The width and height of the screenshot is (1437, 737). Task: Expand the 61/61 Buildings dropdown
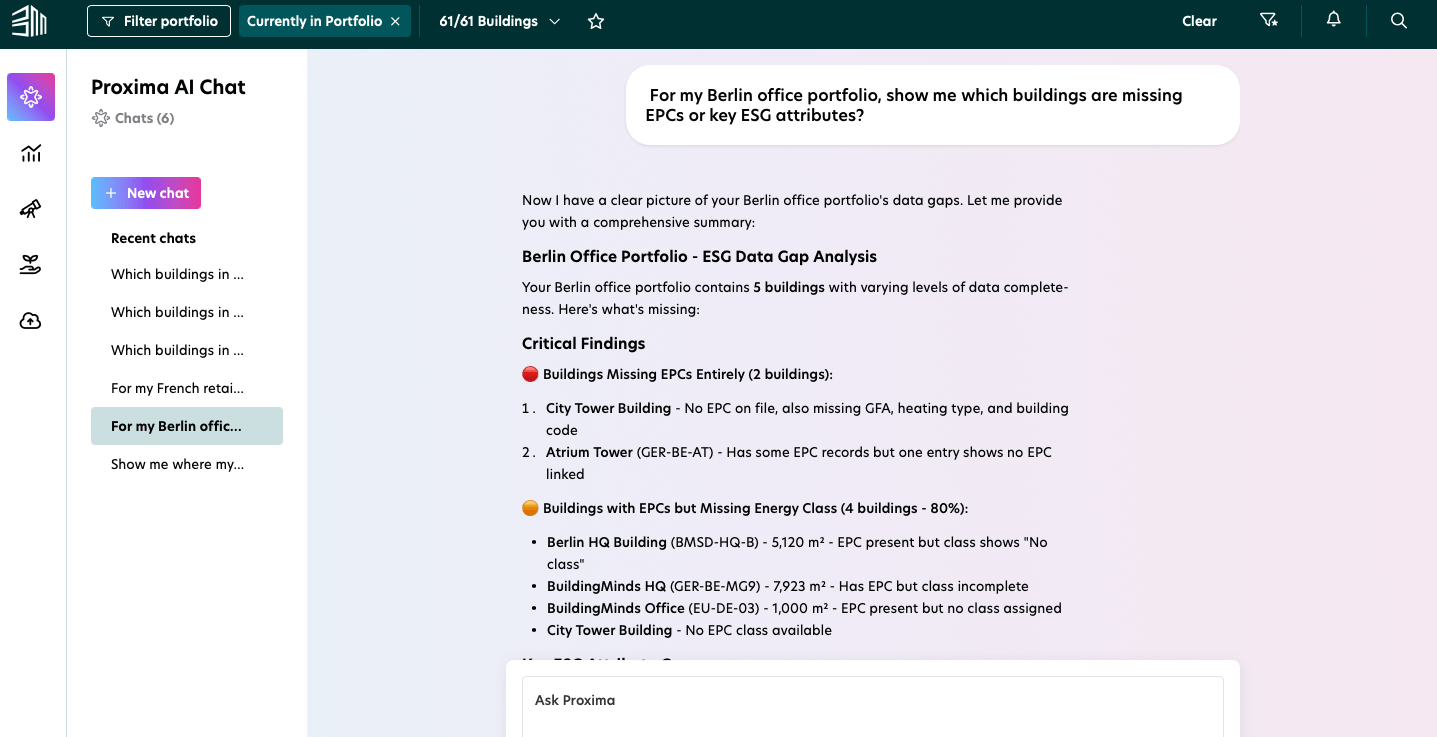[x=499, y=21]
